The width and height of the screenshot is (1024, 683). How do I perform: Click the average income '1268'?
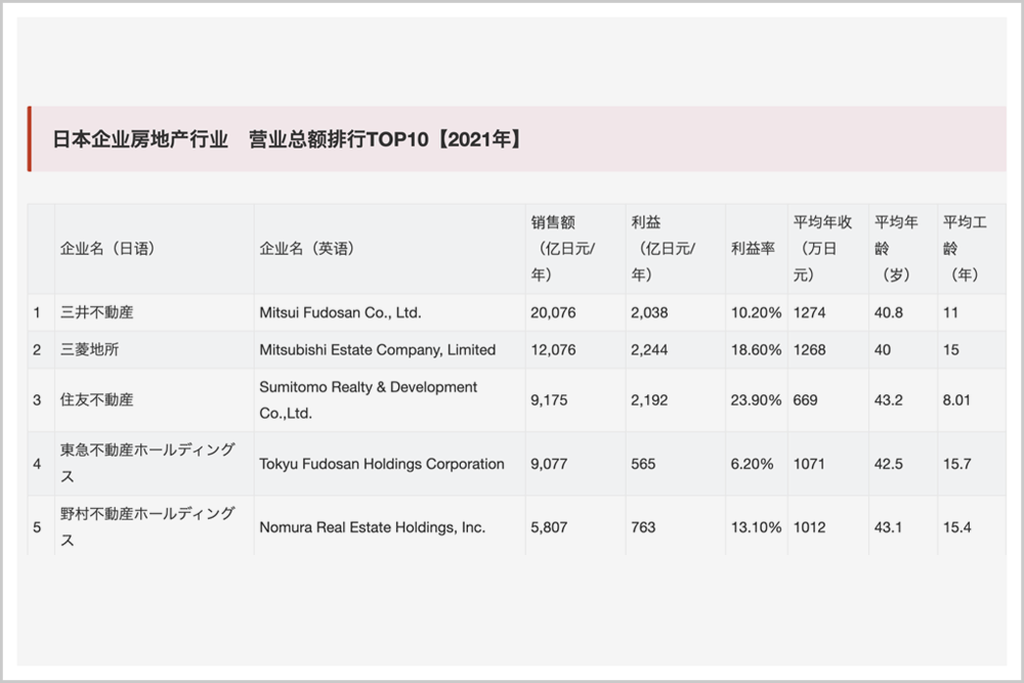click(x=809, y=350)
